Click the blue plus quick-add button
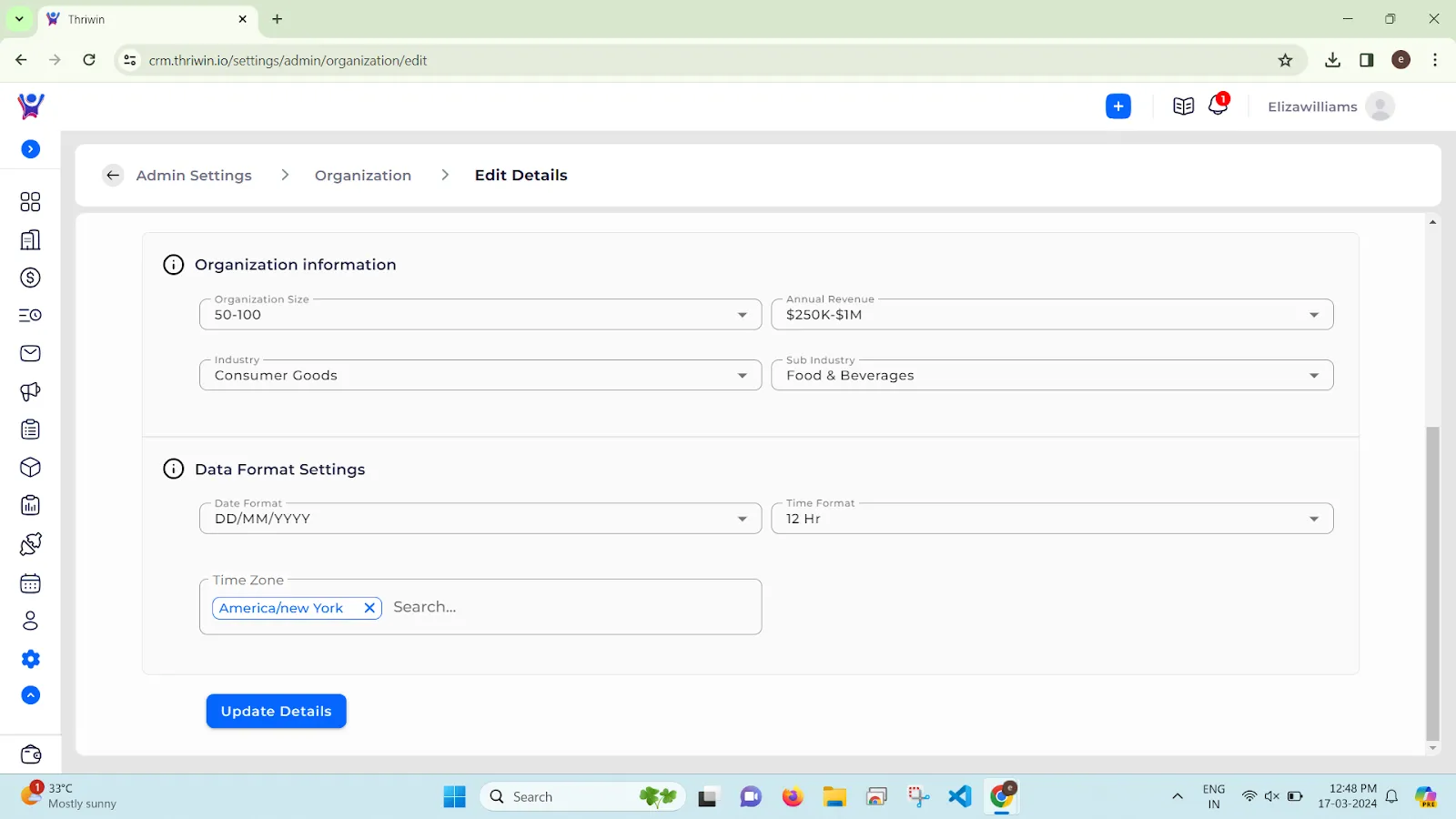 tap(1118, 106)
